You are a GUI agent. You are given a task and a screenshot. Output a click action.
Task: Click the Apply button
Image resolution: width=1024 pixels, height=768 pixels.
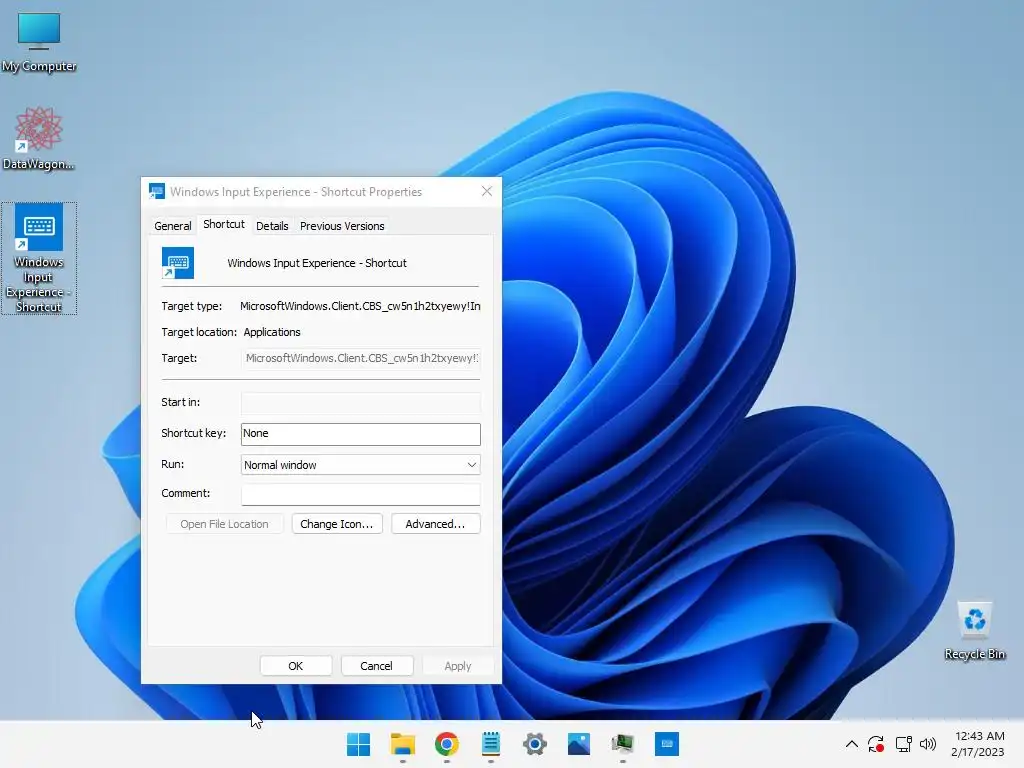point(458,665)
